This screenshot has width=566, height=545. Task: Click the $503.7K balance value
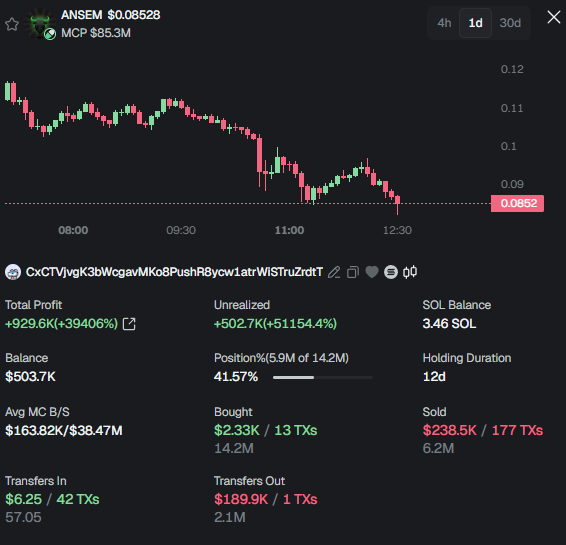30,377
